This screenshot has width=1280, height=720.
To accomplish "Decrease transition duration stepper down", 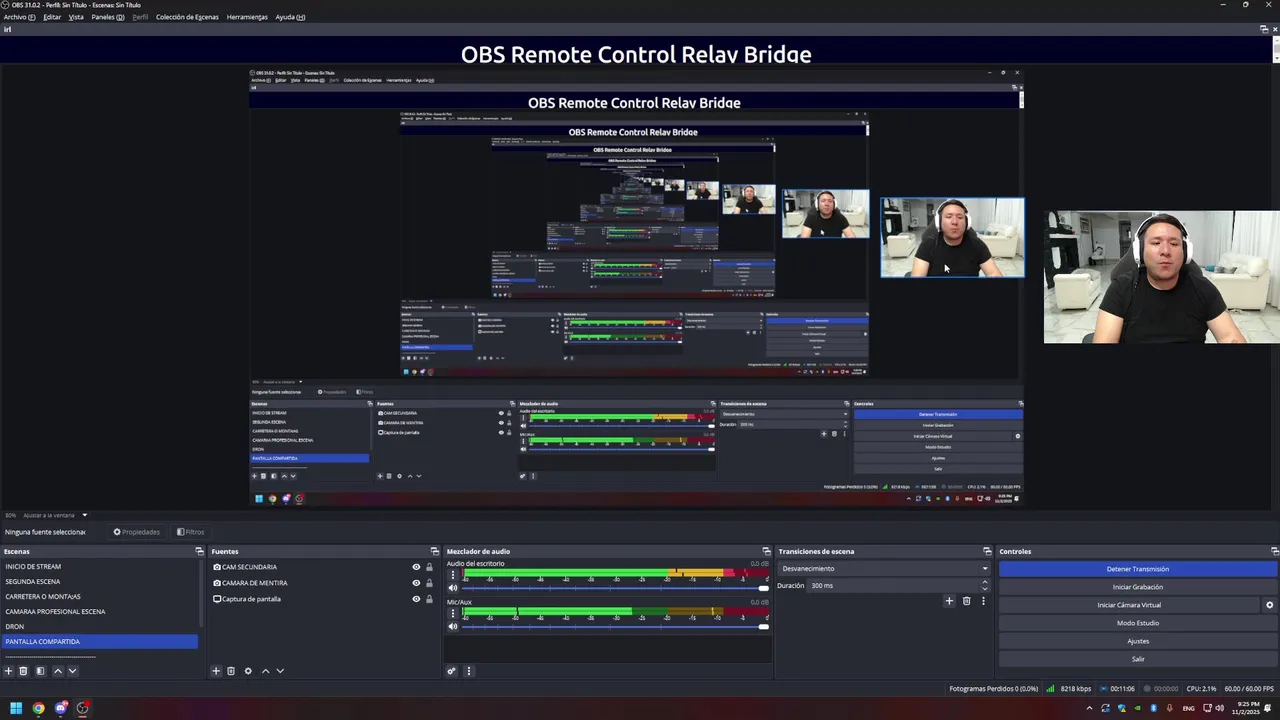I will (x=984, y=589).
